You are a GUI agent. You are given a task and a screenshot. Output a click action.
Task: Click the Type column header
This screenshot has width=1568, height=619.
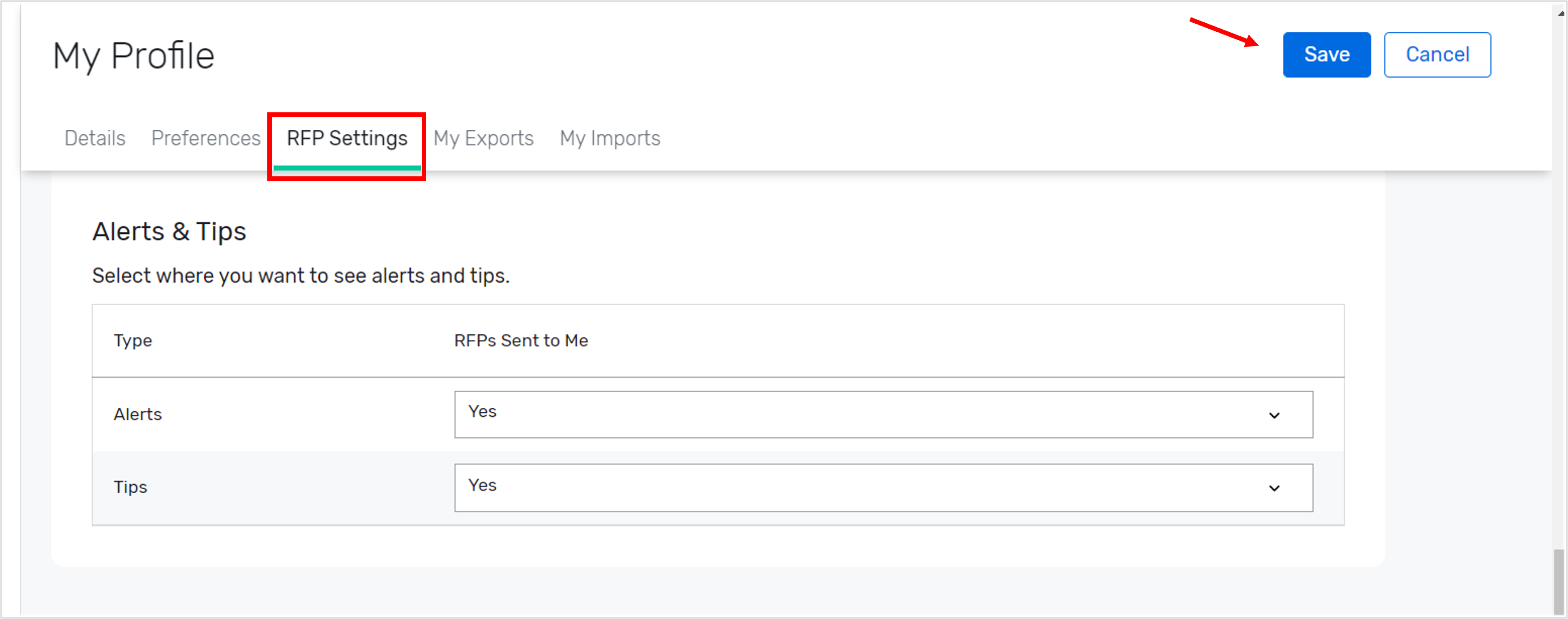pyautogui.click(x=133, y=340)
